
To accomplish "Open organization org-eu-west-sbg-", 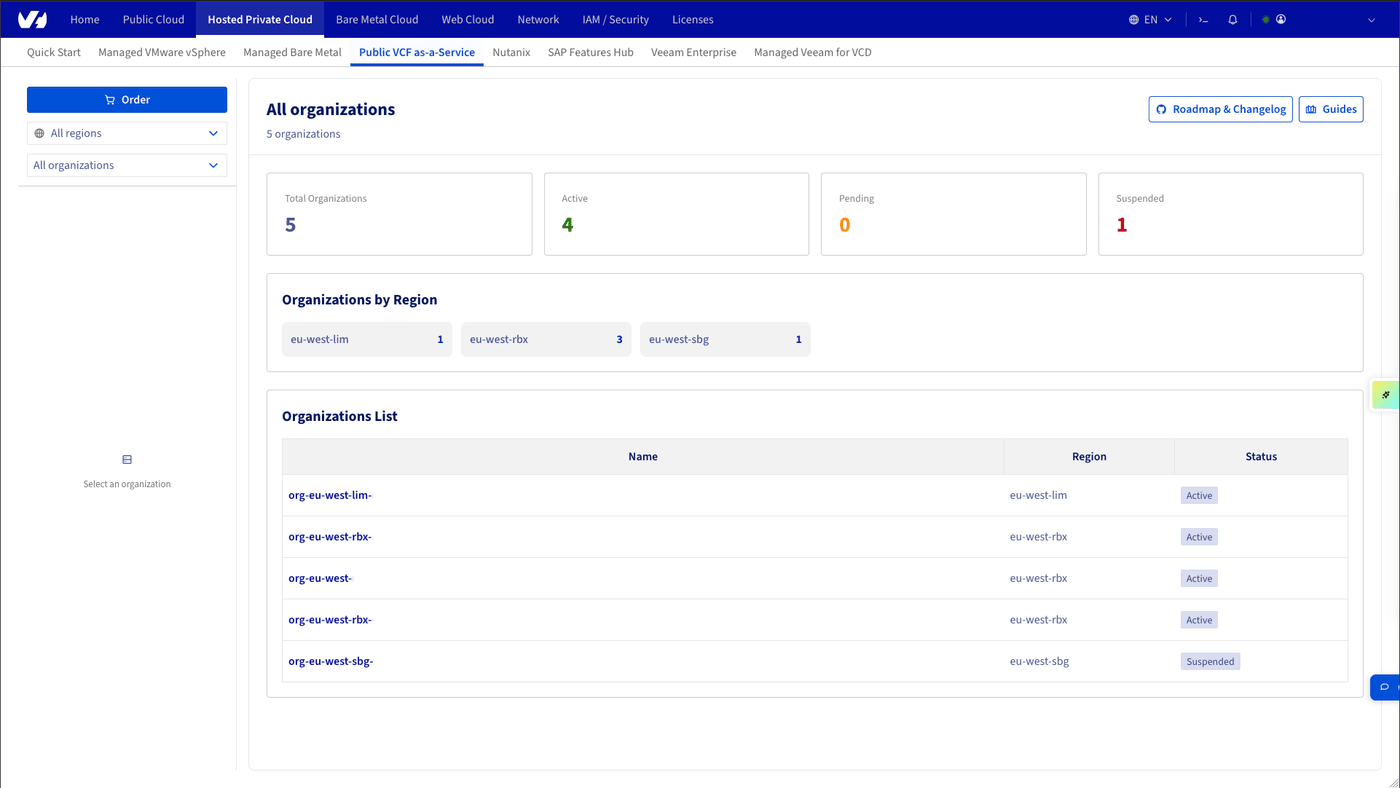I will click(331, 661).
